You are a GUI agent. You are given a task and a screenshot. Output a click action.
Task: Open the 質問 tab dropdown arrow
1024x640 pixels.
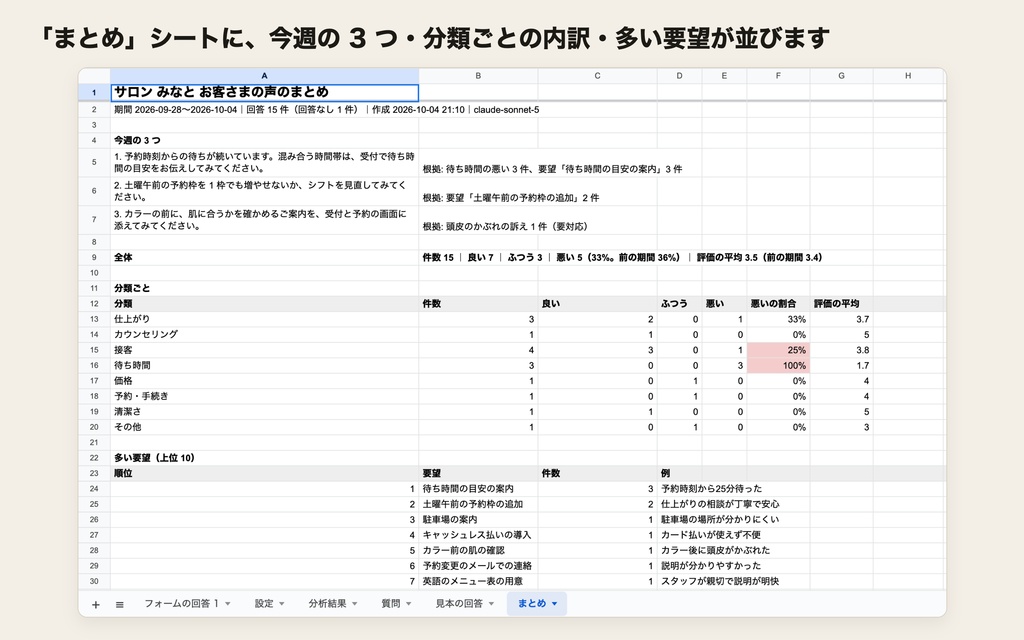pyautogui.click(x=409, y=604)
